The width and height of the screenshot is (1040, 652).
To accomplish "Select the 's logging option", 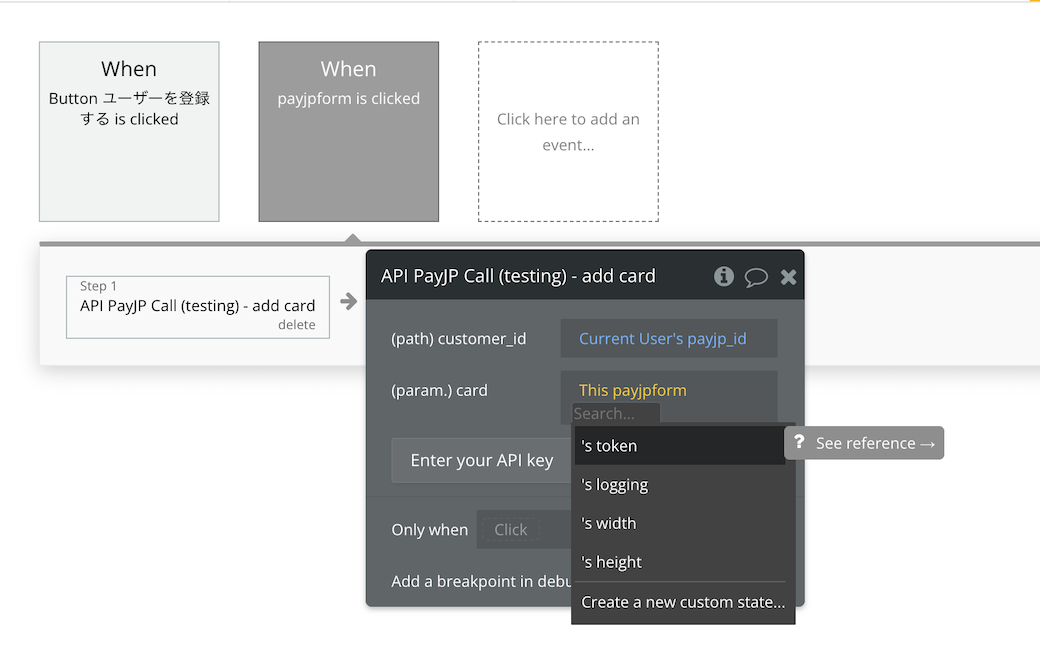I will (x=679, y=484).
